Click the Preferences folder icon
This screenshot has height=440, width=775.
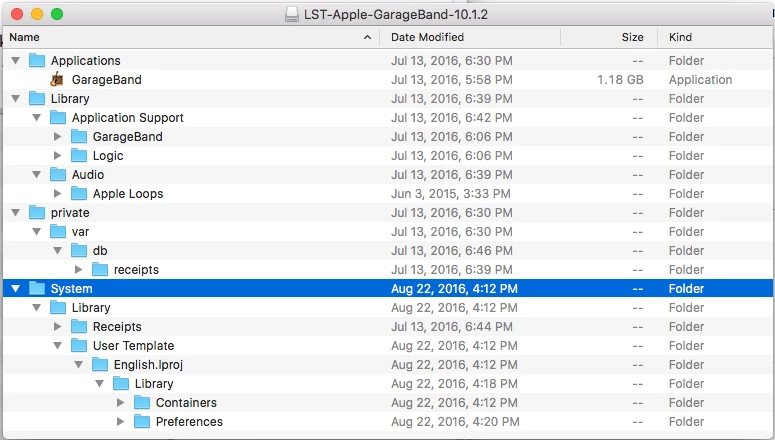[x=142, y=421]
